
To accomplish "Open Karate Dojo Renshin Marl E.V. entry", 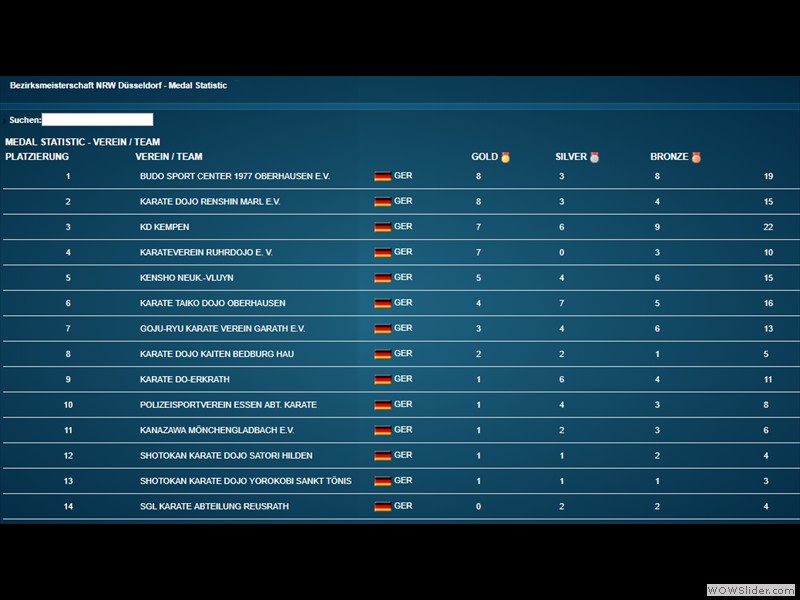I will click(x=210, y=202).
